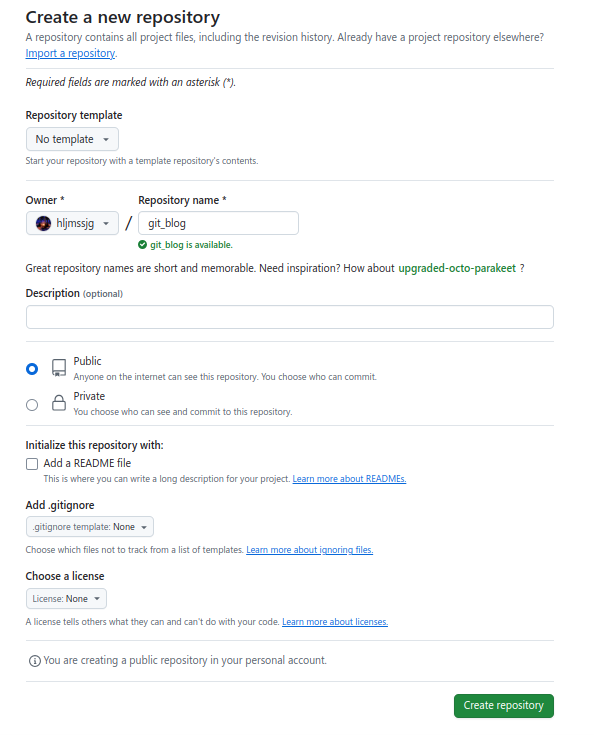
Task: Select the Private visibility radio button
Action: coord(32,405)
